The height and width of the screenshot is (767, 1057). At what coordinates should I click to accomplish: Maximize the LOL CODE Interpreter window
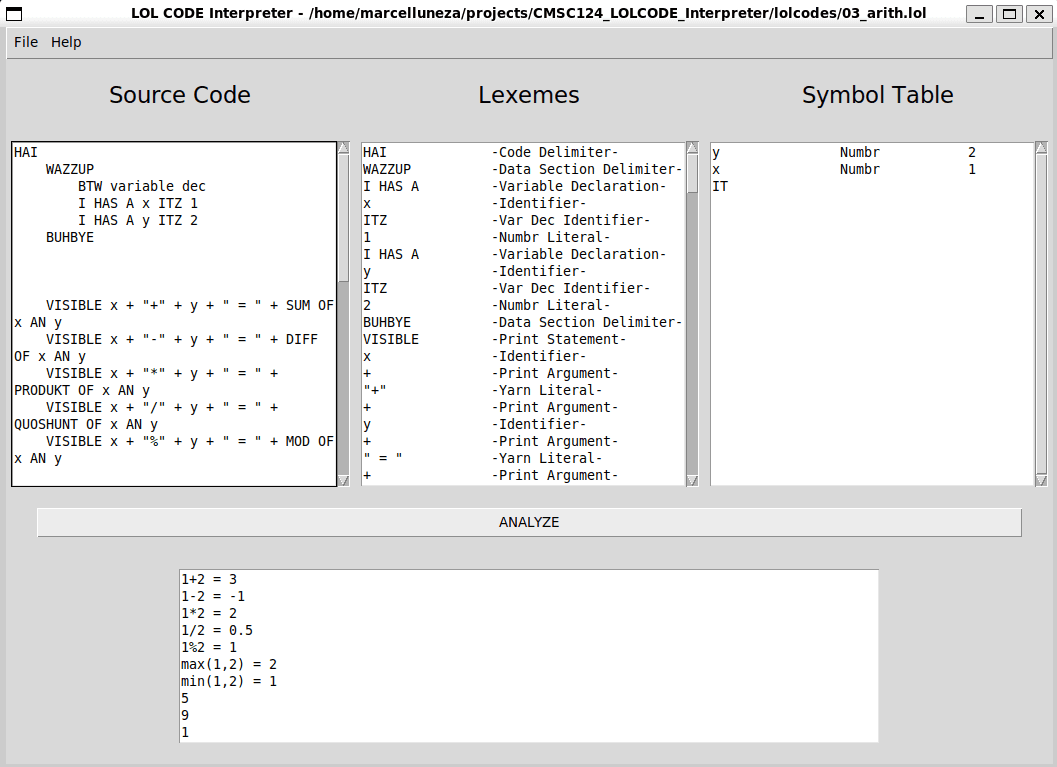(1009, 13)
